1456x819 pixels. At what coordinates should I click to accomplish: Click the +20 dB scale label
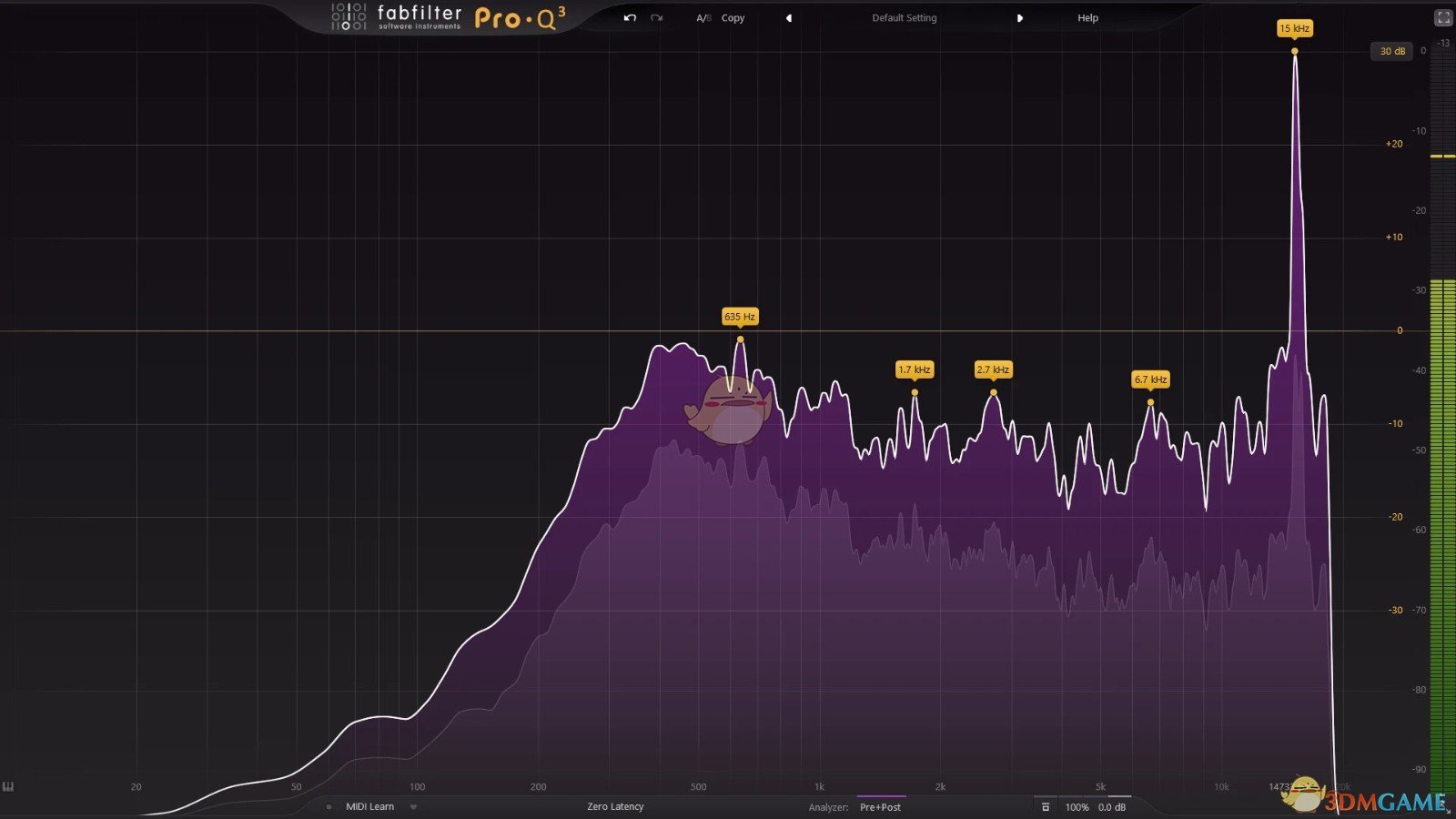[1393, 144]
